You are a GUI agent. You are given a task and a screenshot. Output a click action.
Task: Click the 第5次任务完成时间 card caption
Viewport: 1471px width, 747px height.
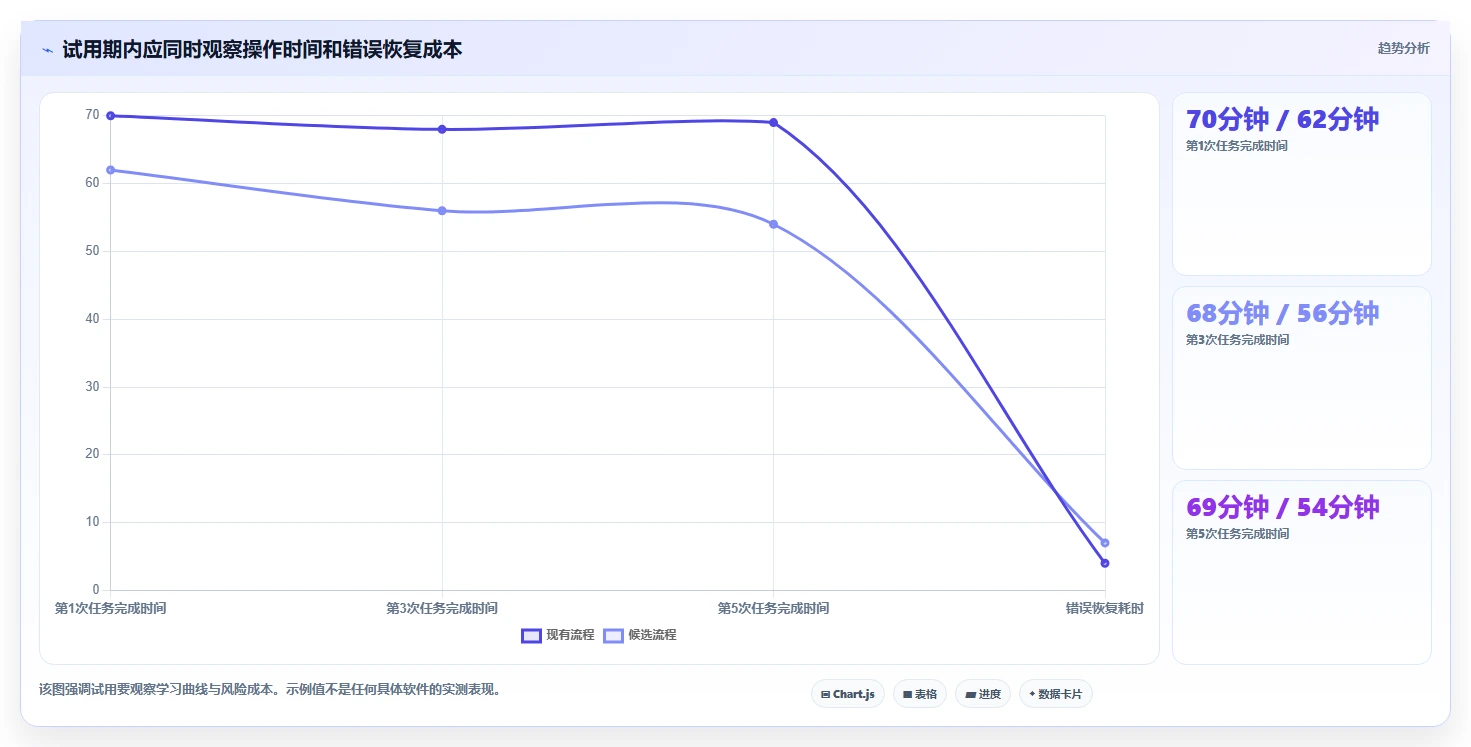pyautogui.click(x=1237, y=534)
